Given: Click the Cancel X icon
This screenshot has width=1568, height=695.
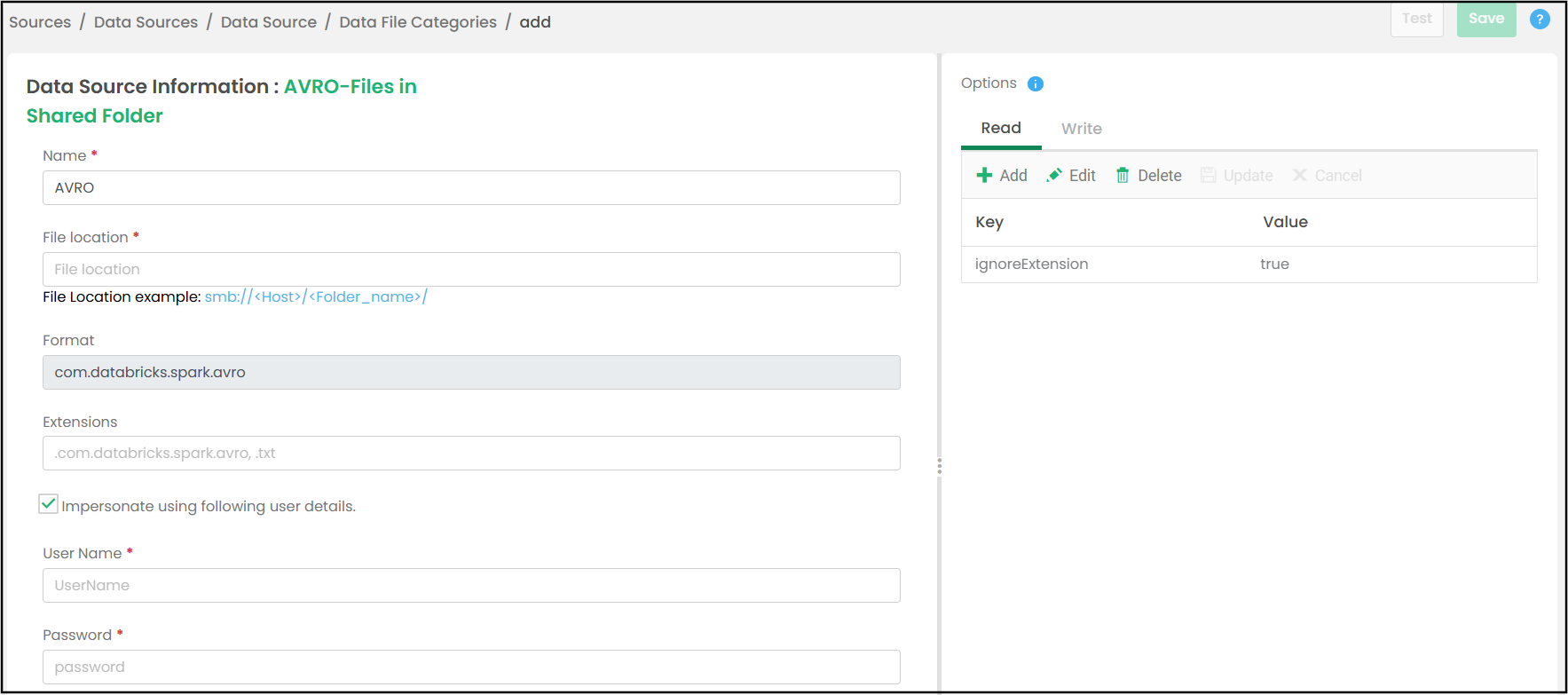Looking at the screenshot, I should 1300,175.
